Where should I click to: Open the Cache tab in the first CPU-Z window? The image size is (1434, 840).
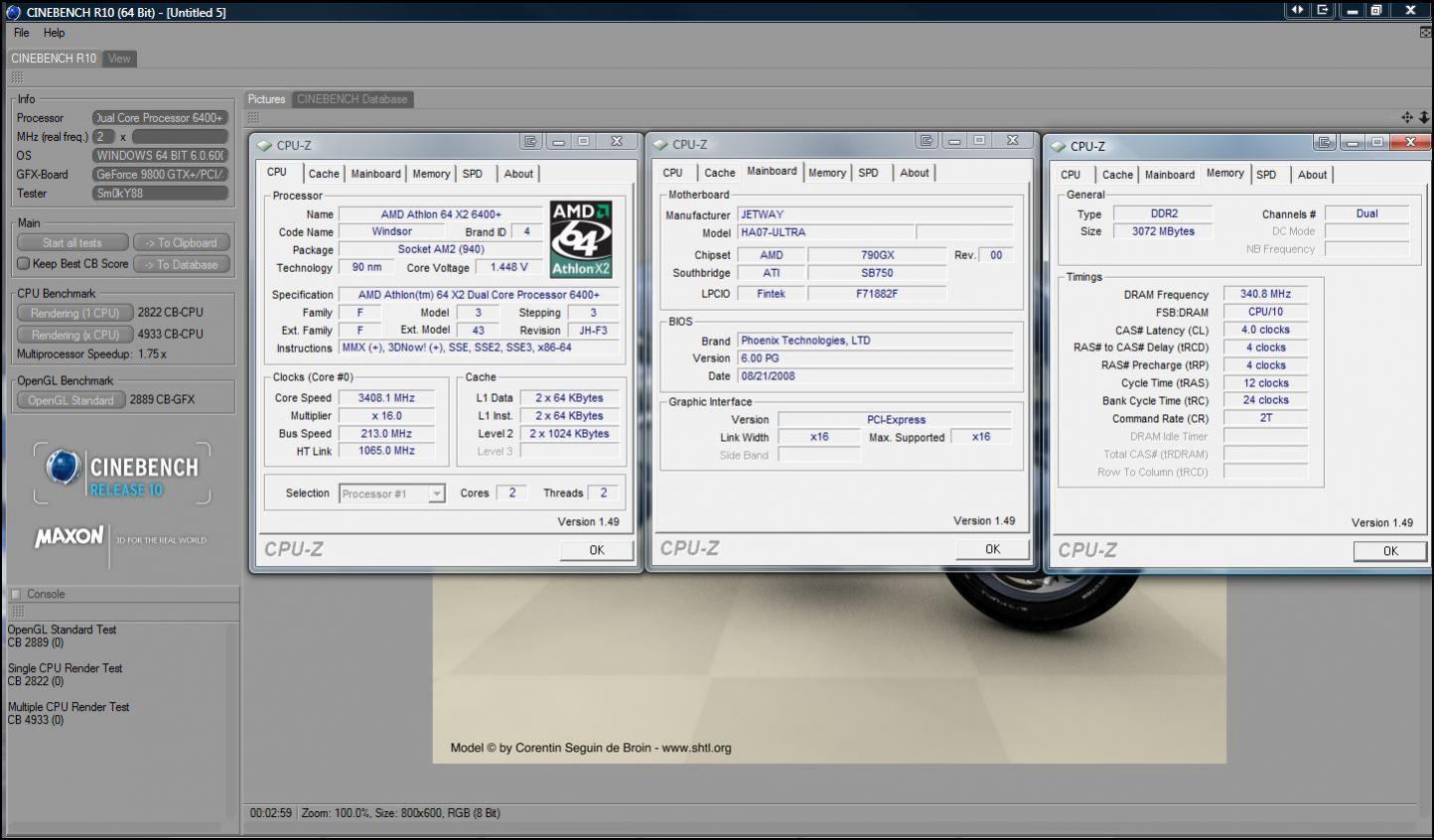pos(324,174)
